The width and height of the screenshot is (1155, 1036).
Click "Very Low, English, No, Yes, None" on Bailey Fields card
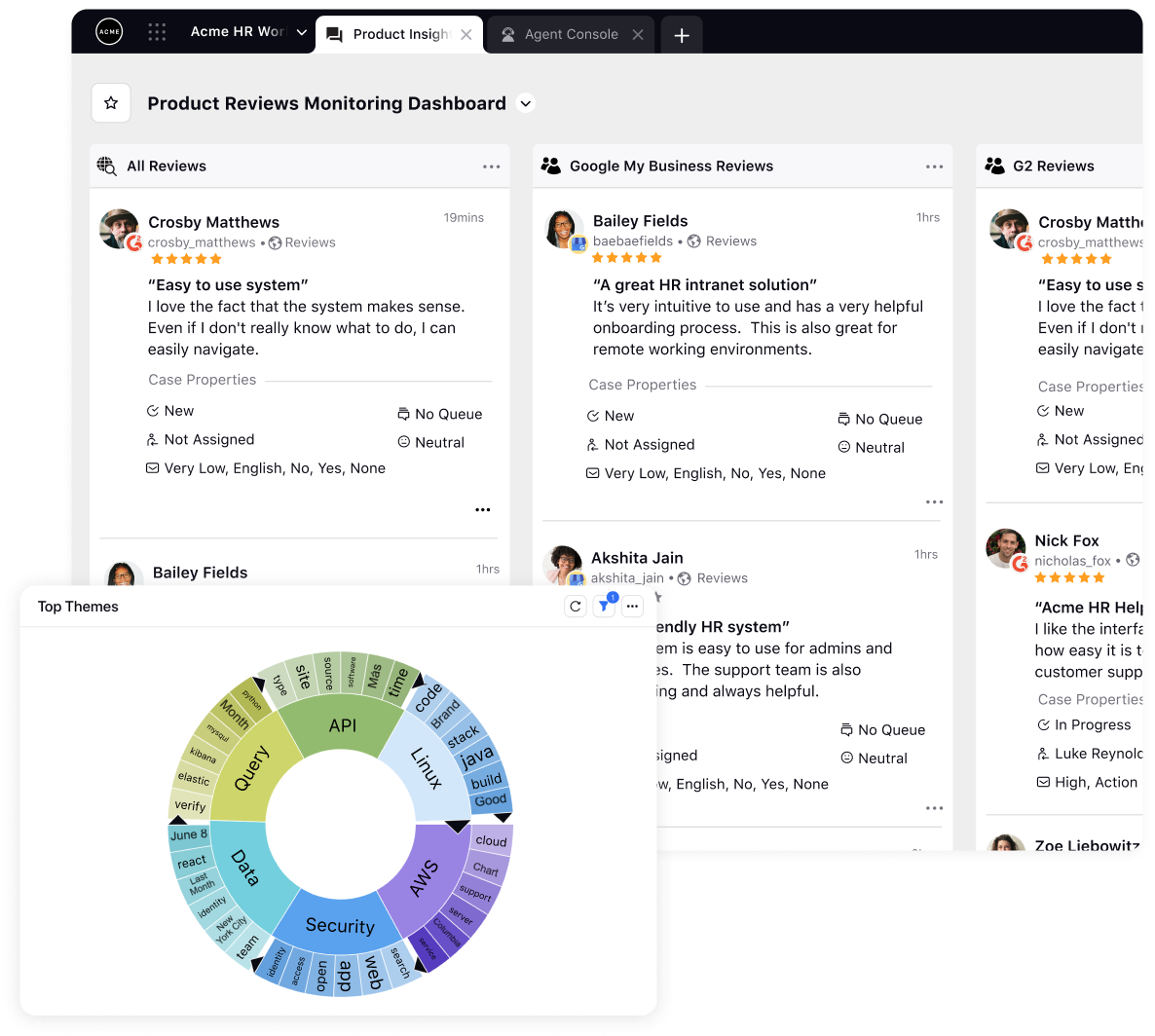point(706,473)
